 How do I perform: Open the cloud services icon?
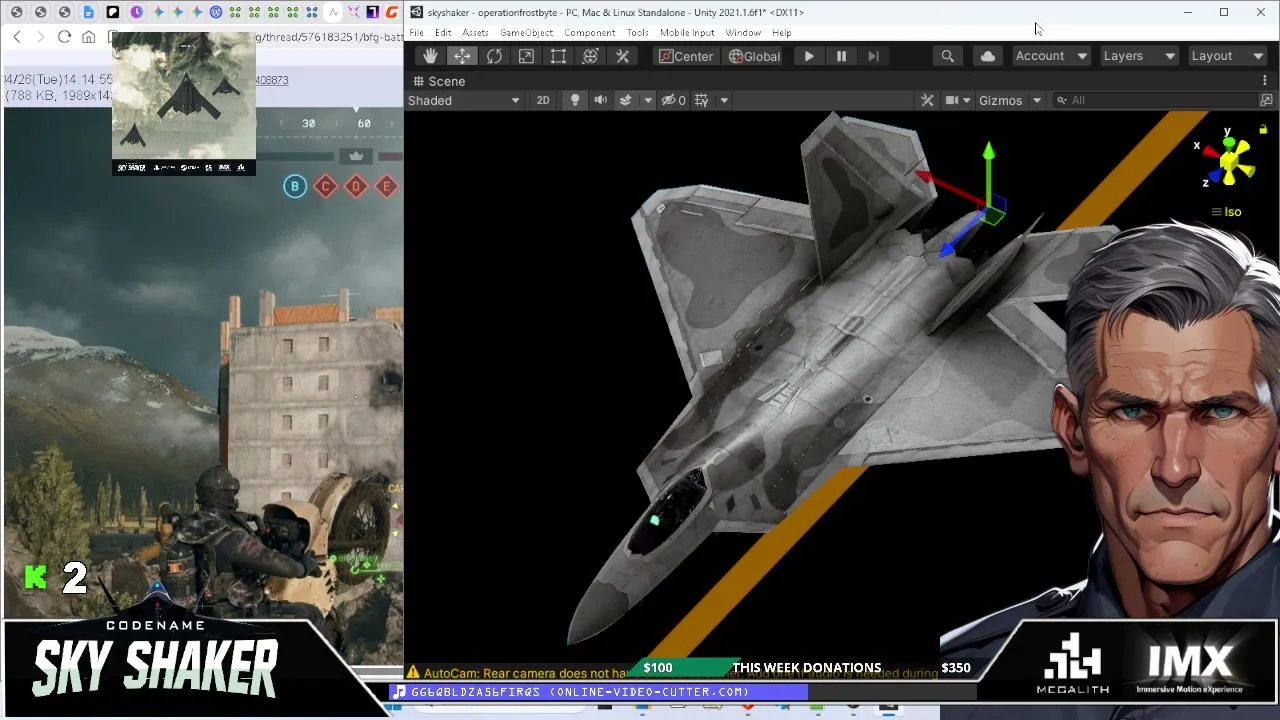(988, 56)
